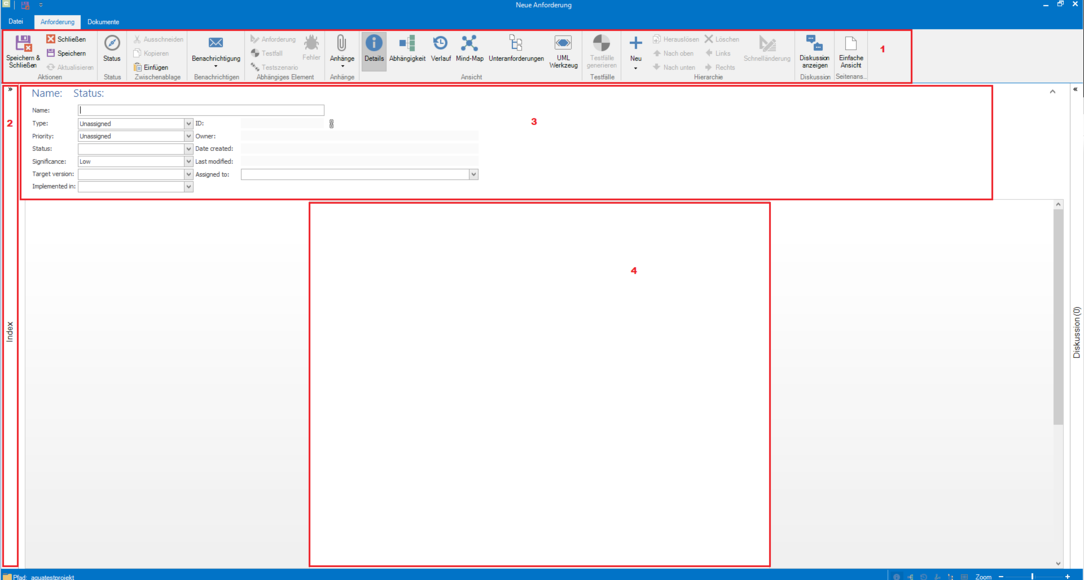Open the UML Werkzeug tool

pyautogui.click(x=563, y=44)
